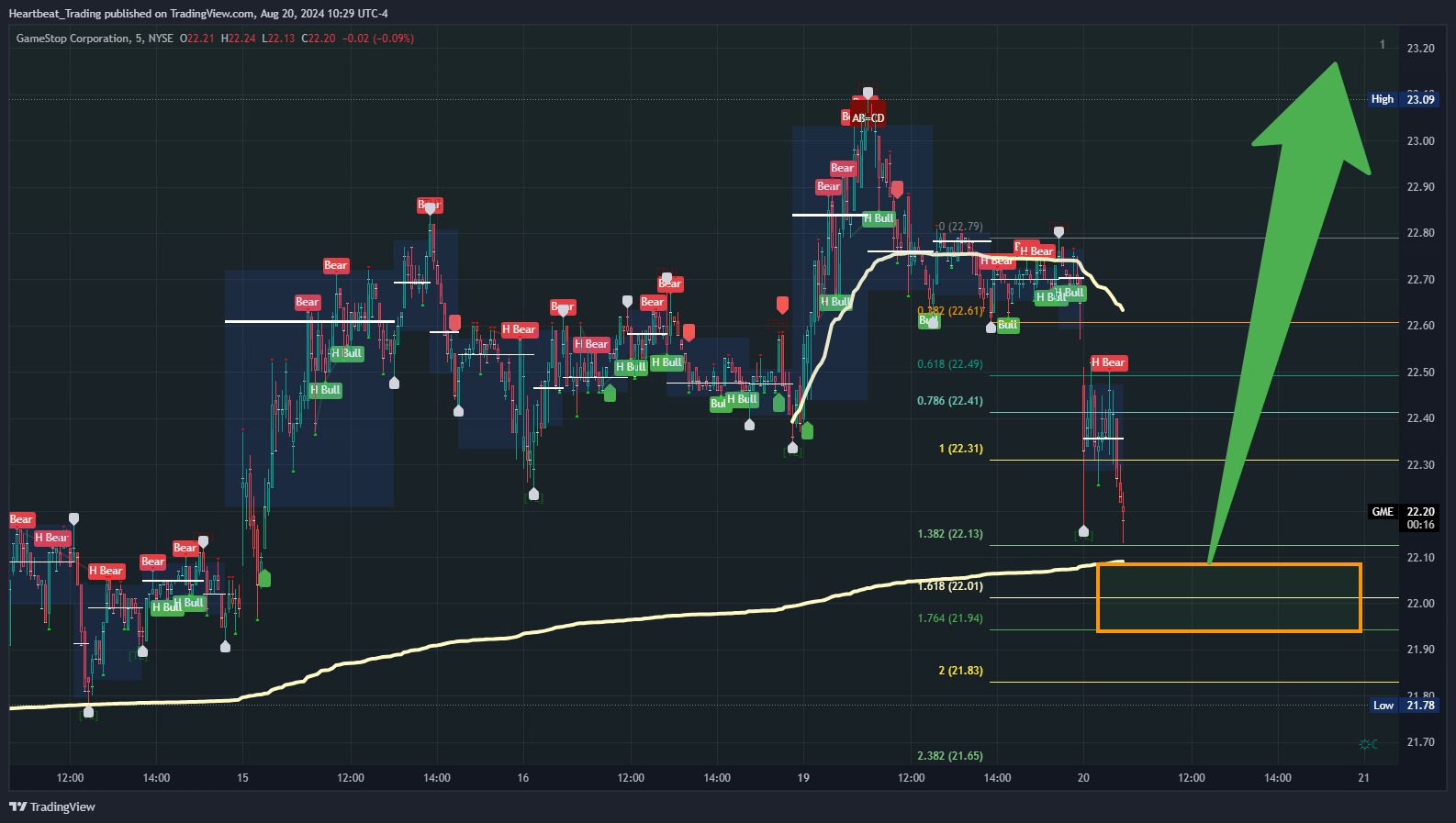Click the 22.60 price axis value
This screenshot has height=823, width=1456.
(x=1420, y=326)
